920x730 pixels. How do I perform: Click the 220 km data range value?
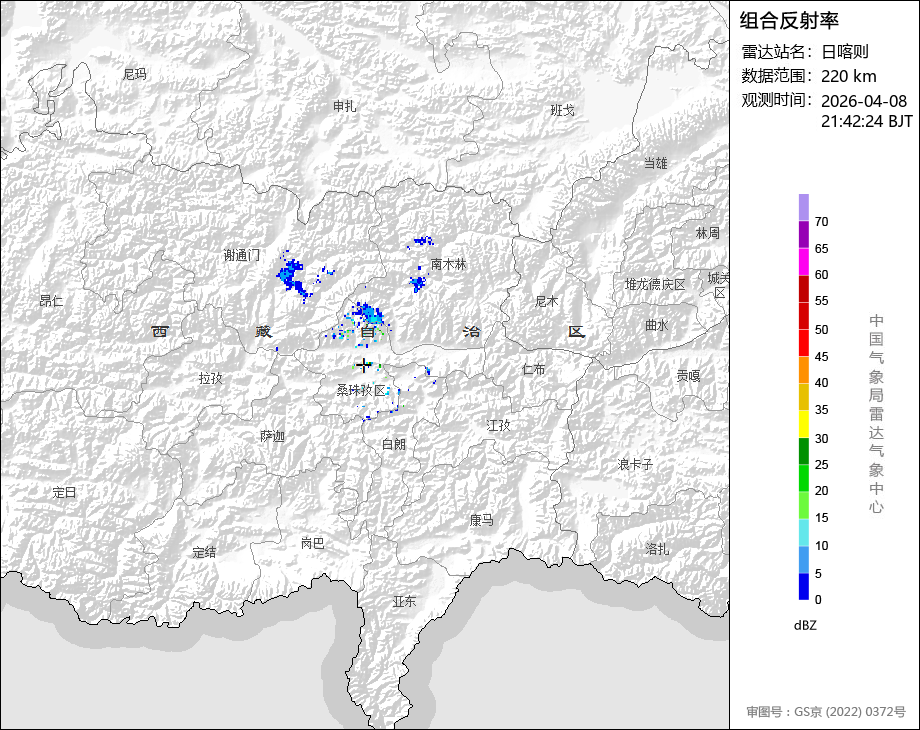[x=848, y=76]
